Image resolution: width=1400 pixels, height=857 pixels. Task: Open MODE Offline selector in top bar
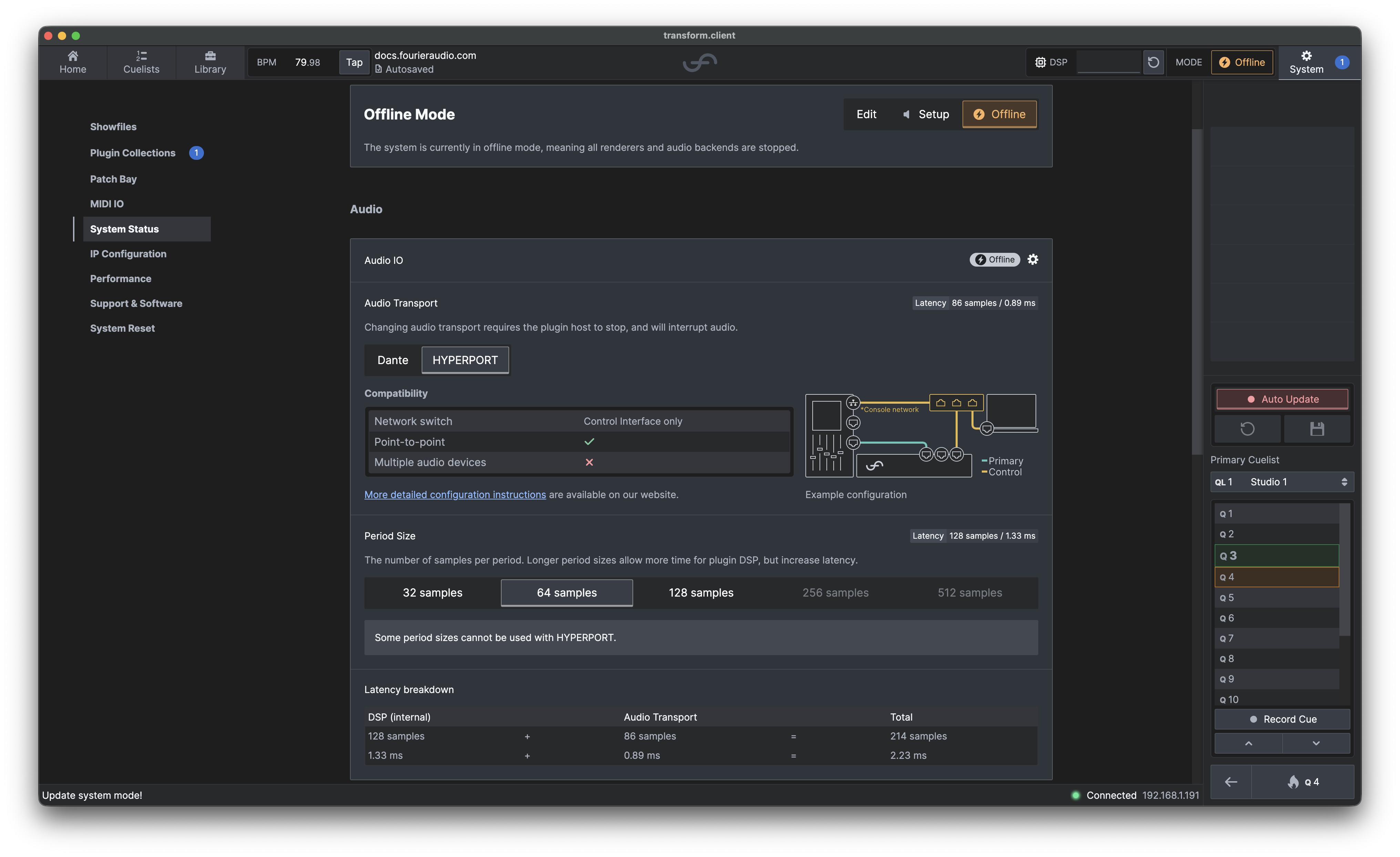[1242, 62]
